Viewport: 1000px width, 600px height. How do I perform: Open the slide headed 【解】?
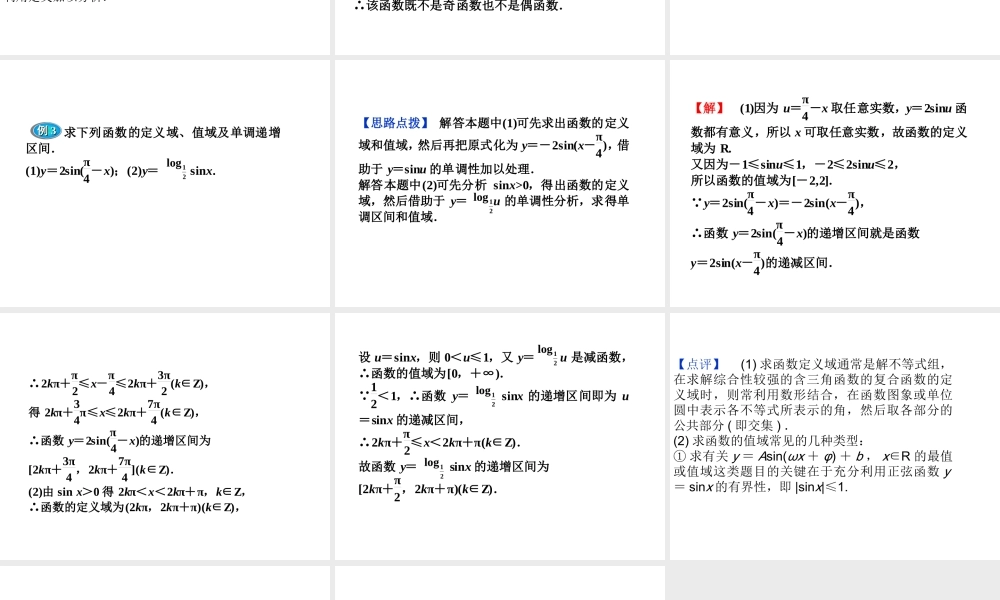(835, 183)
